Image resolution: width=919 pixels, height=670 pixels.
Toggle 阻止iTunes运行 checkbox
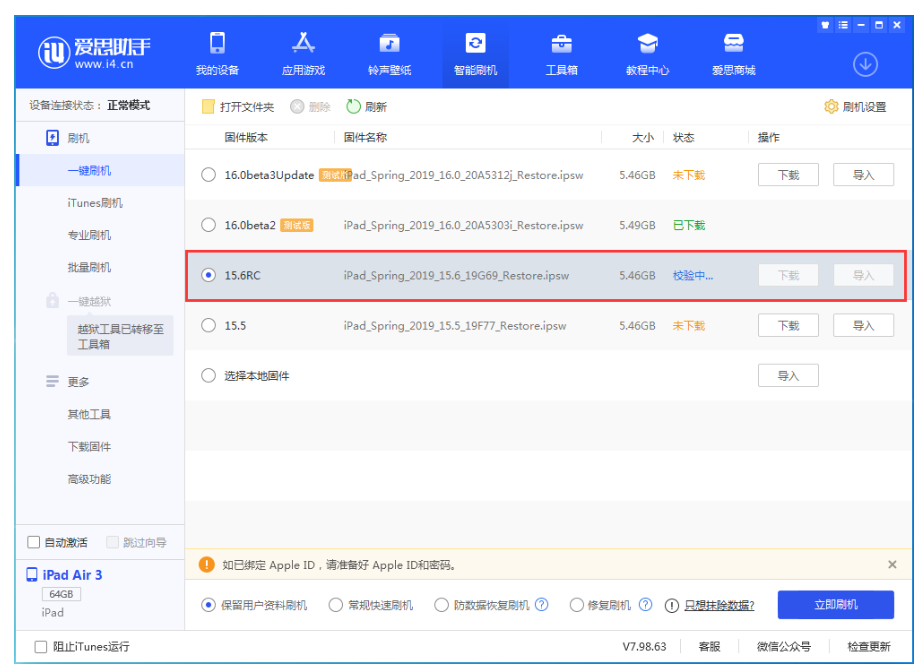click(41, 647)
